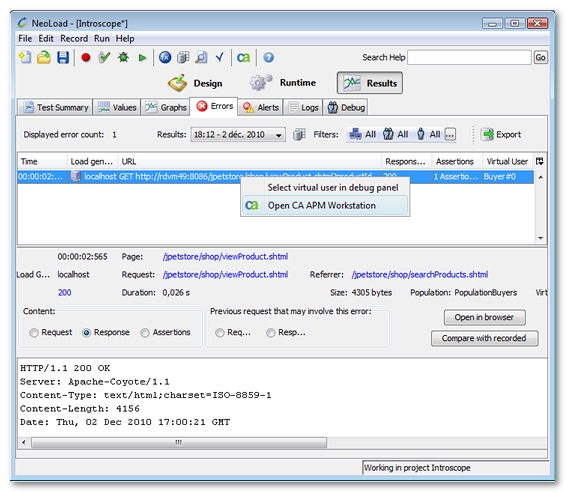
Task: Click the populations filter All
Action: (x=395, y=134)
